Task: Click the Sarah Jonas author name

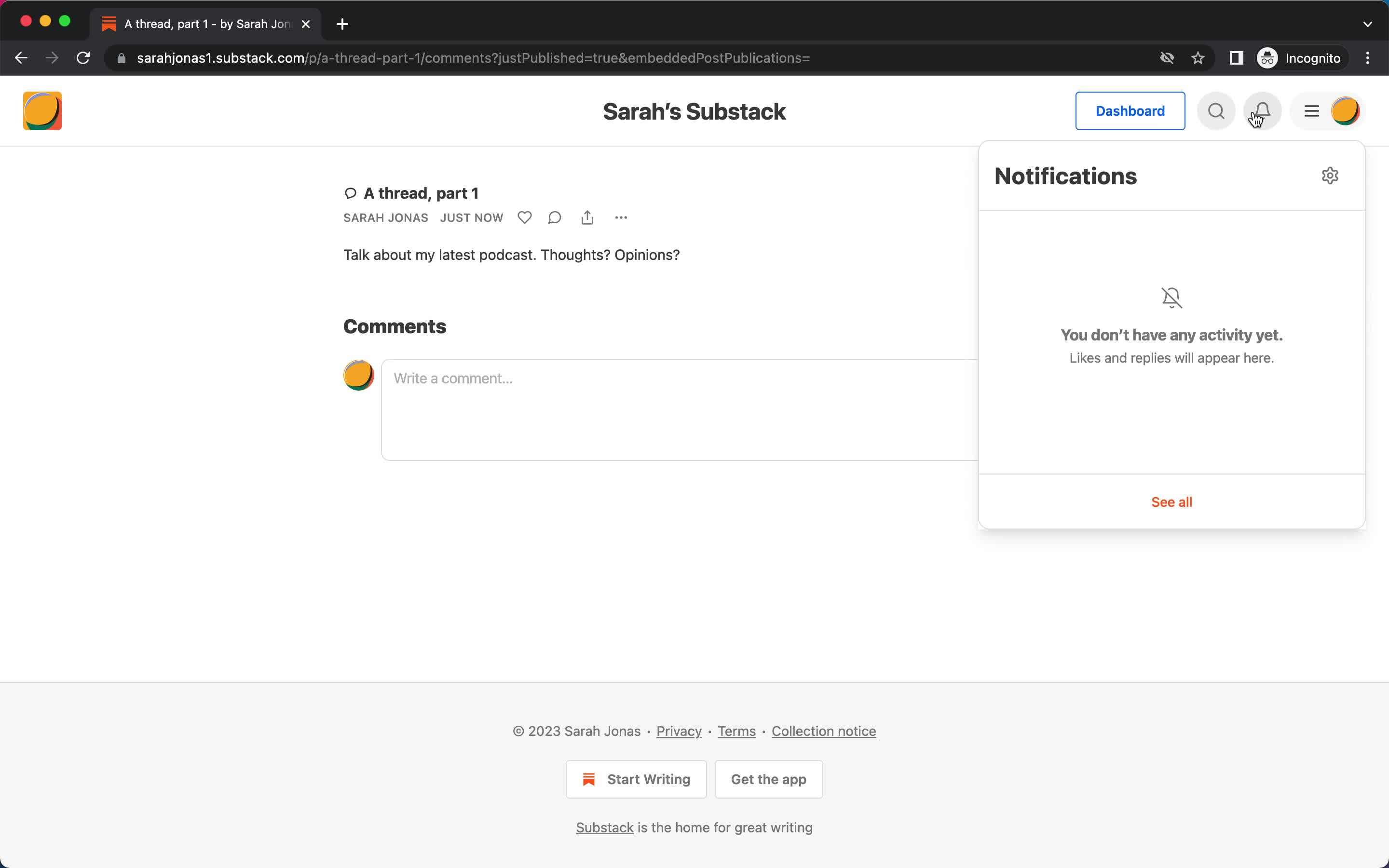Action: pos(386,217)
